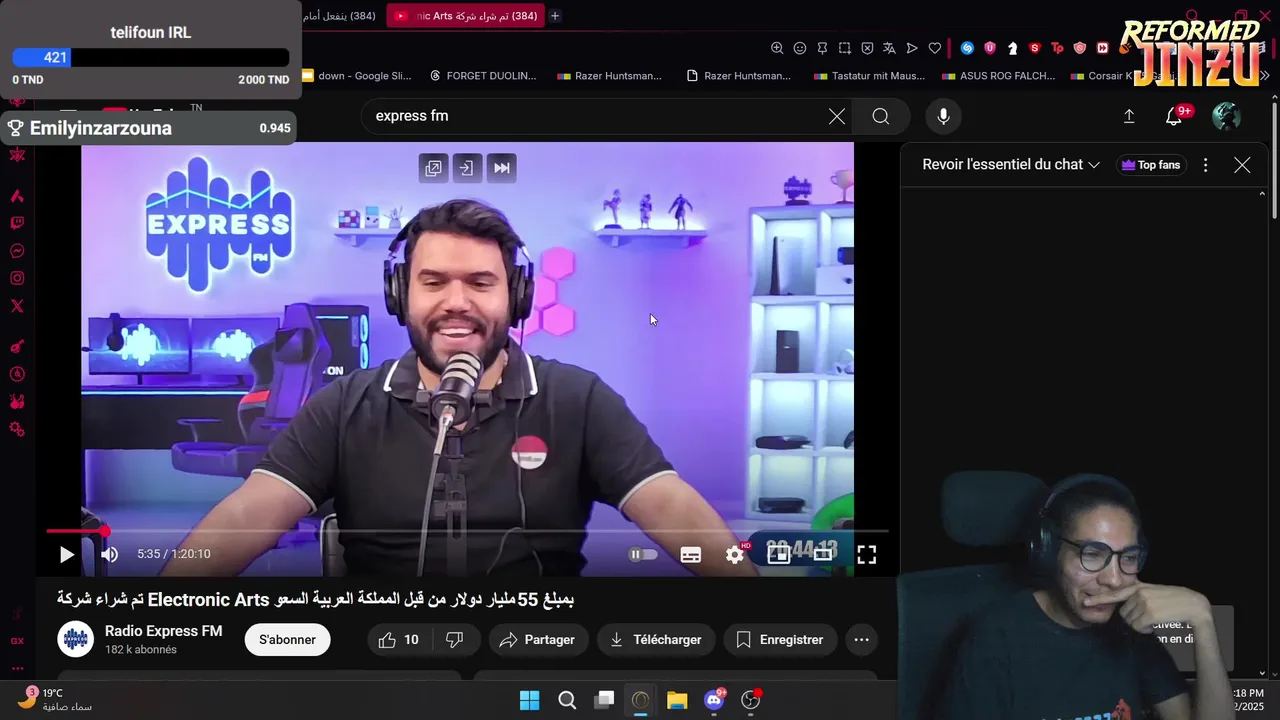The image size is (1280, 720).
Task: Open the 'FORGET DUOLIN...' bookmark
Action: [x=483, y=76]
